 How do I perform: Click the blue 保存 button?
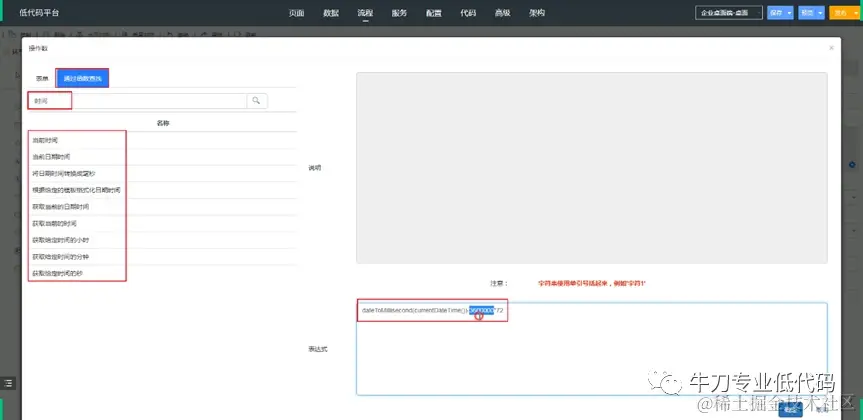(x=776, y=13)
